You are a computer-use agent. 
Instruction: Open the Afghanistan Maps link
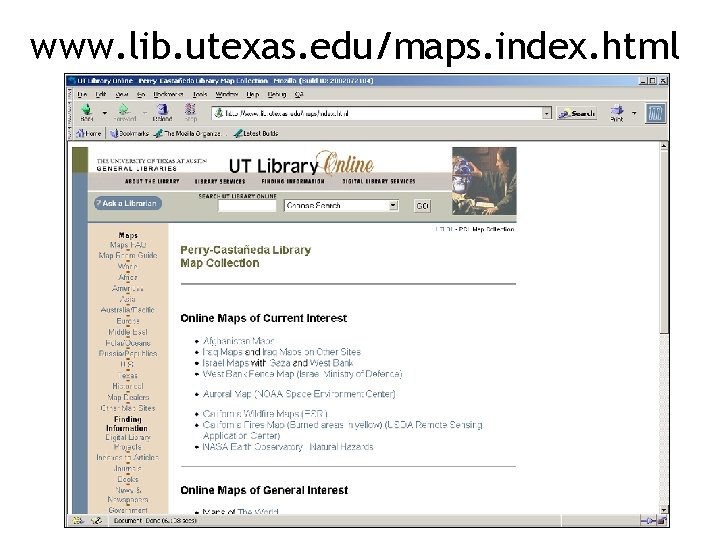[x=238, y=341]
